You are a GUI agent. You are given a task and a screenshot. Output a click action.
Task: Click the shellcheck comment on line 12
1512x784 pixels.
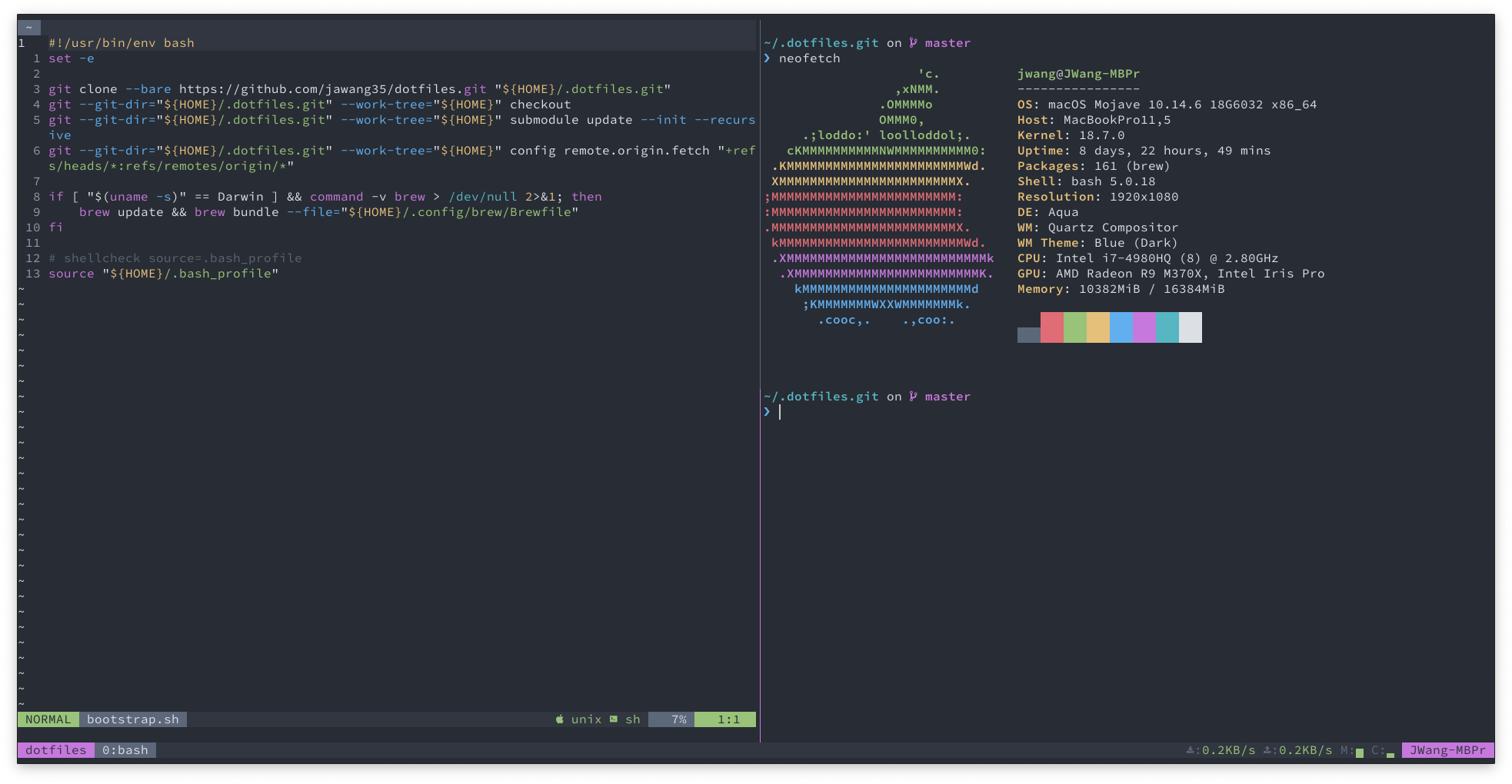175,258
